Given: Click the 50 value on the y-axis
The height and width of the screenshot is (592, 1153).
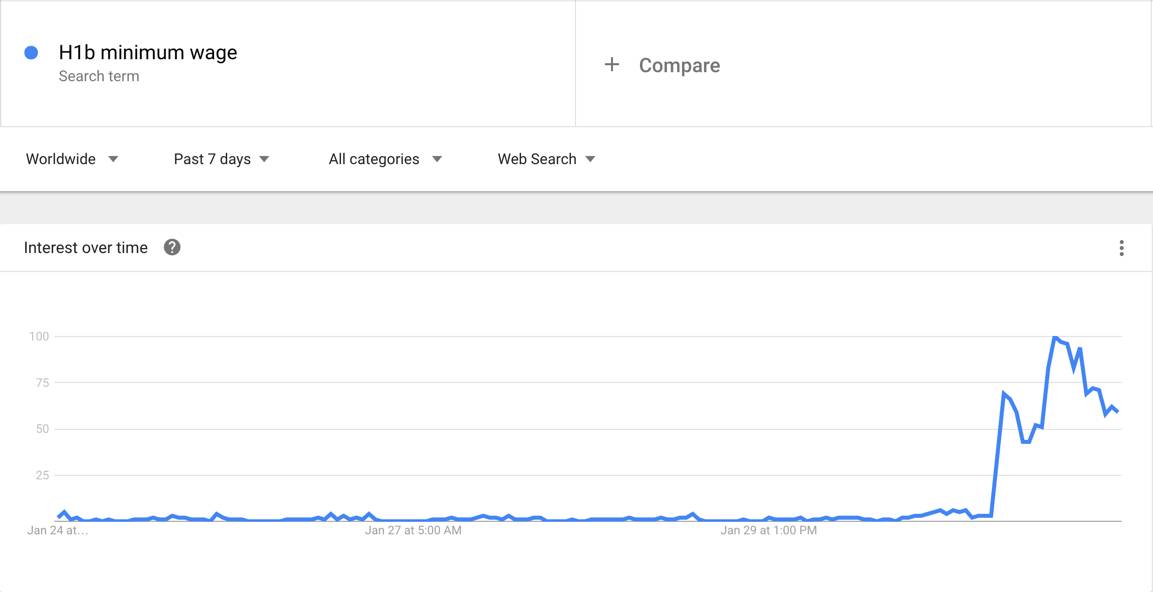Looking at the screenshot, I should pyautogui.click(x=42, y=429).
